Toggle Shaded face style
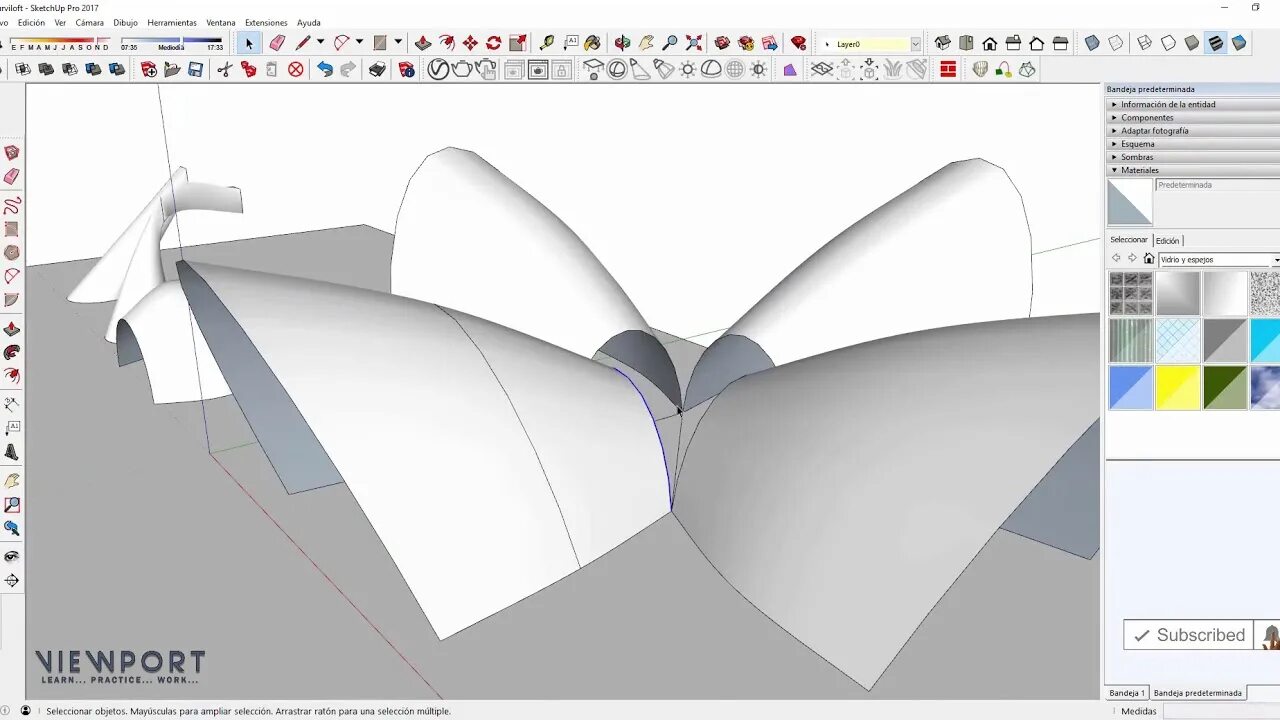 (1192, 43)
